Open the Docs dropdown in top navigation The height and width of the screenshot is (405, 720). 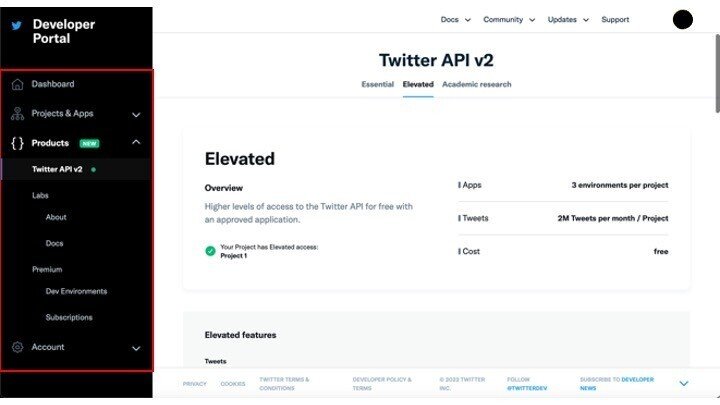(x=456, y=20)
